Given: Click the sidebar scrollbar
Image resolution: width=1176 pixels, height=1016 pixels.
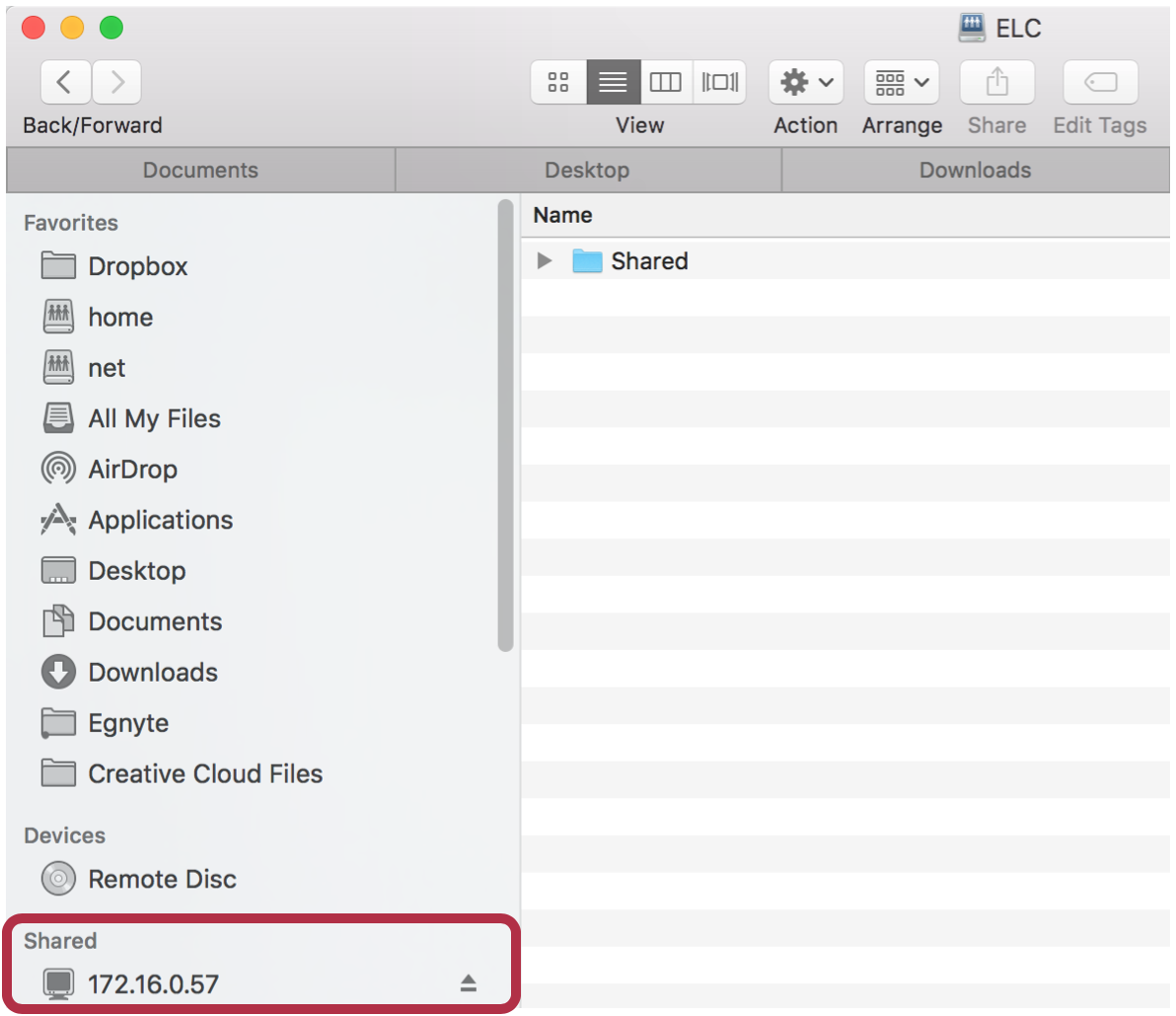Looking at the screenshot, I should point(505,425).
